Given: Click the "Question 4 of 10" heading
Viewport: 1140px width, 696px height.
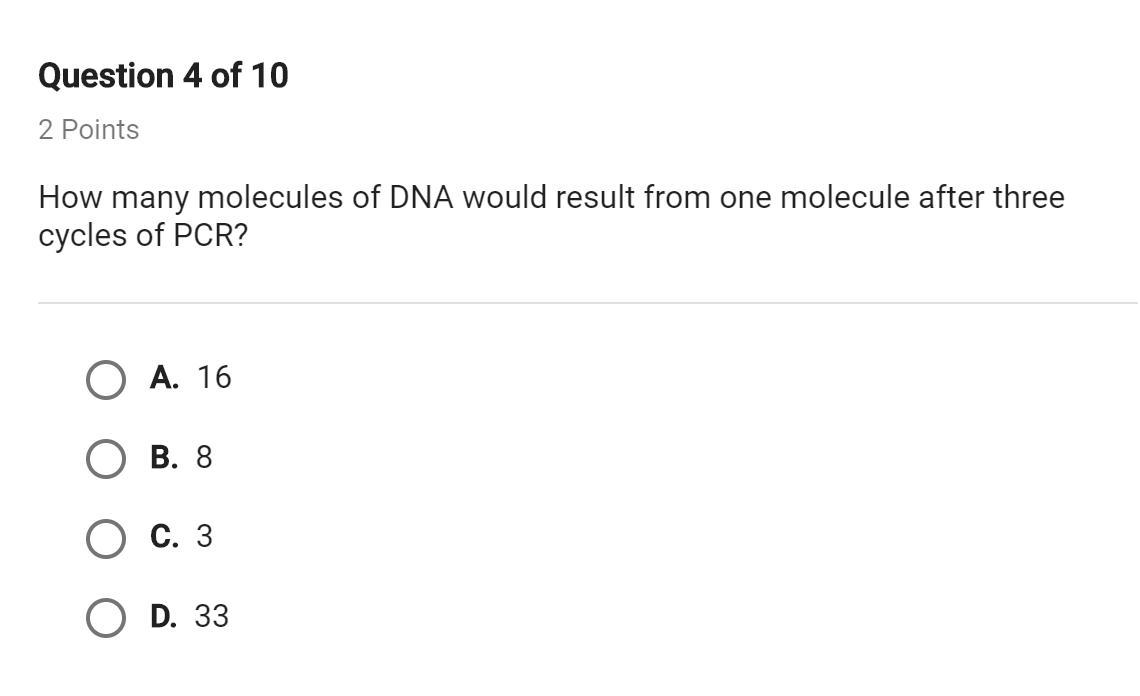Looking at the screenshot, I should [x=163, y=76].
